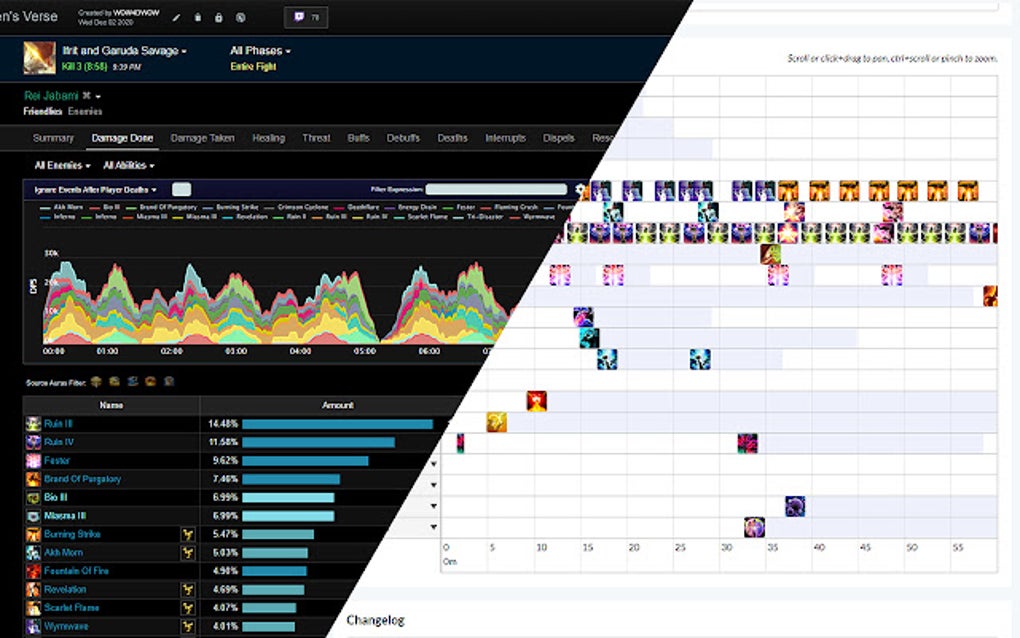1020x638 pixels.
Task: Click the Ruin III ability icon
Action: [x=33, y=423]
